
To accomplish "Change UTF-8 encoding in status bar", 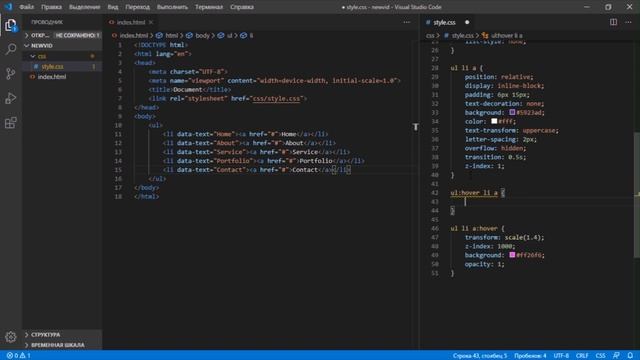I will pos(561,356).
